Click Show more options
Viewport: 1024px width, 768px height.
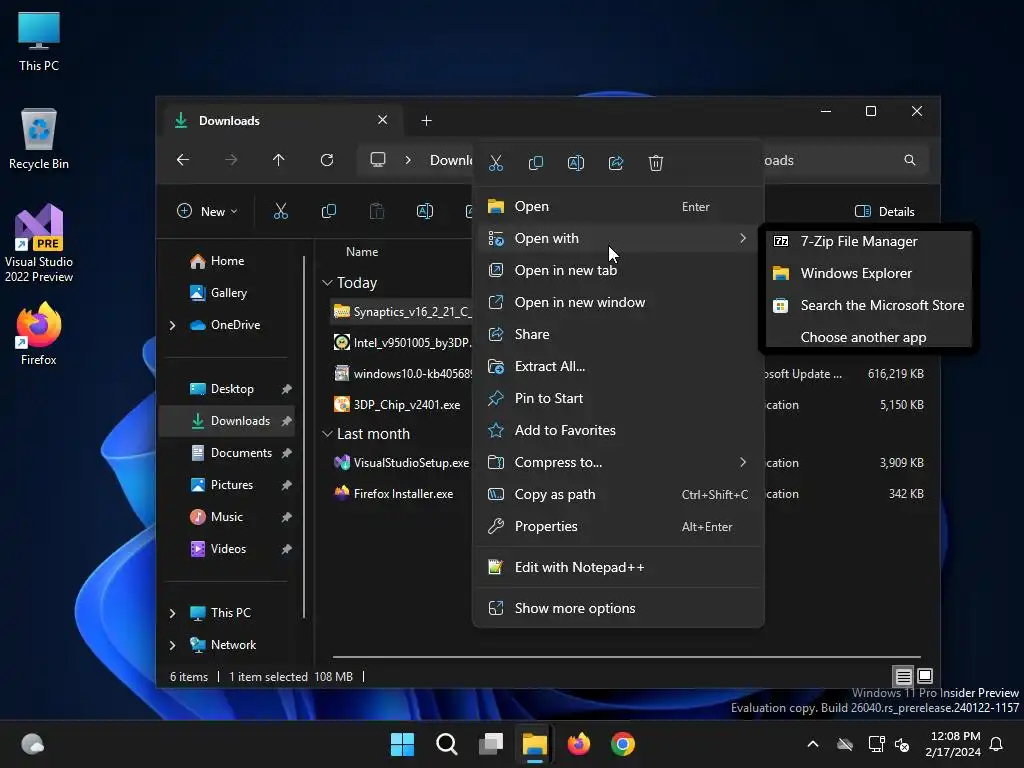[618, 609]
